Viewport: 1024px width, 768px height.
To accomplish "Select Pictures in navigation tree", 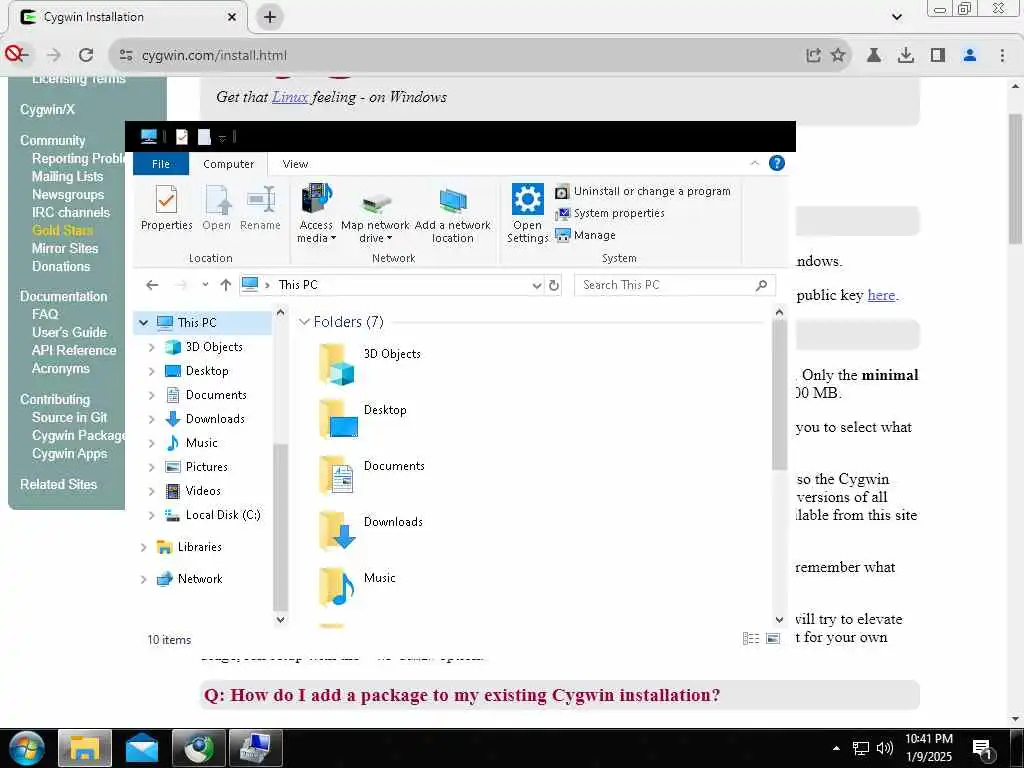I will coord(196,467).
